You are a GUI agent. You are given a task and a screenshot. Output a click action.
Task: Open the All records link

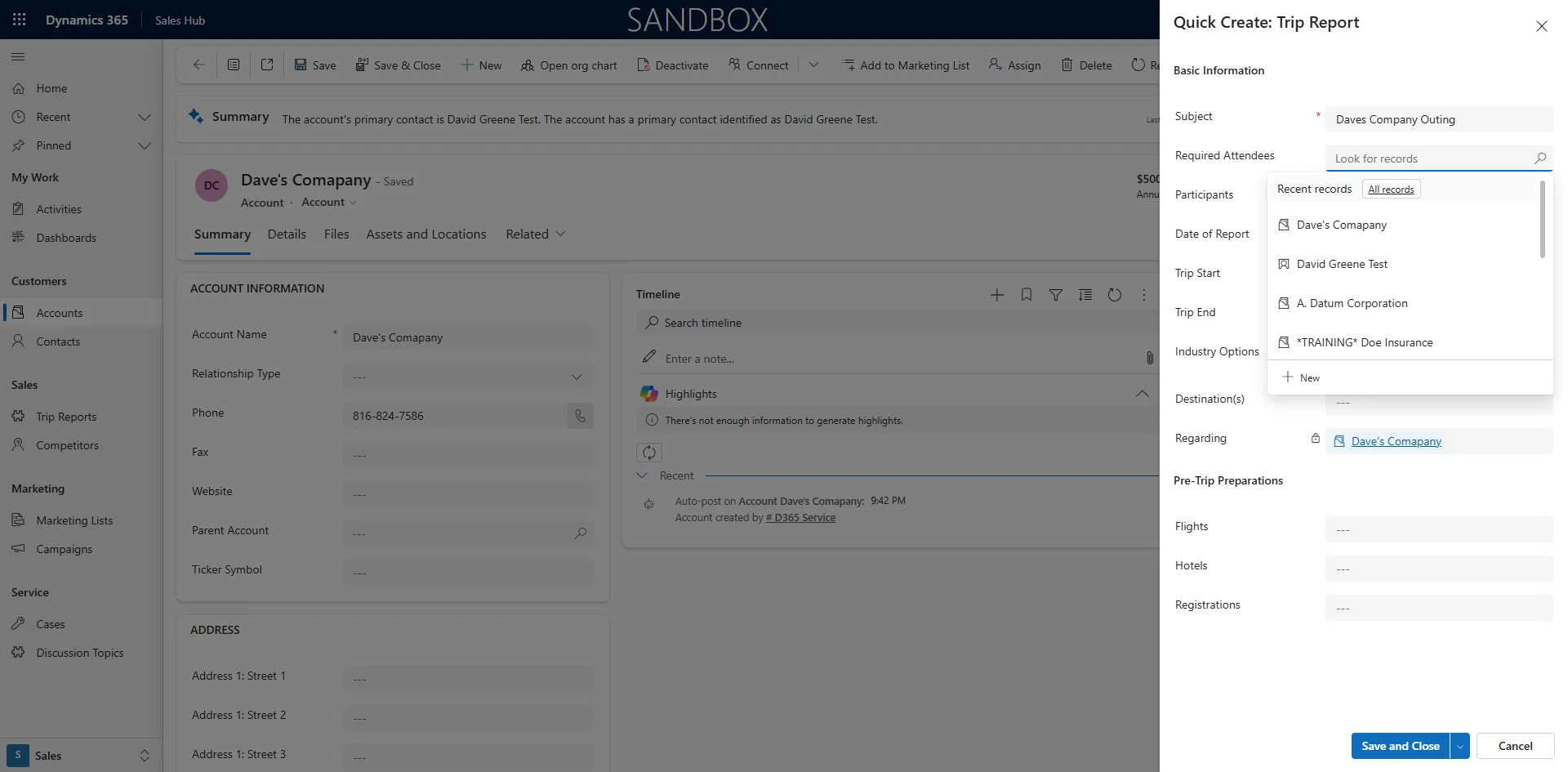[1391, 189]
